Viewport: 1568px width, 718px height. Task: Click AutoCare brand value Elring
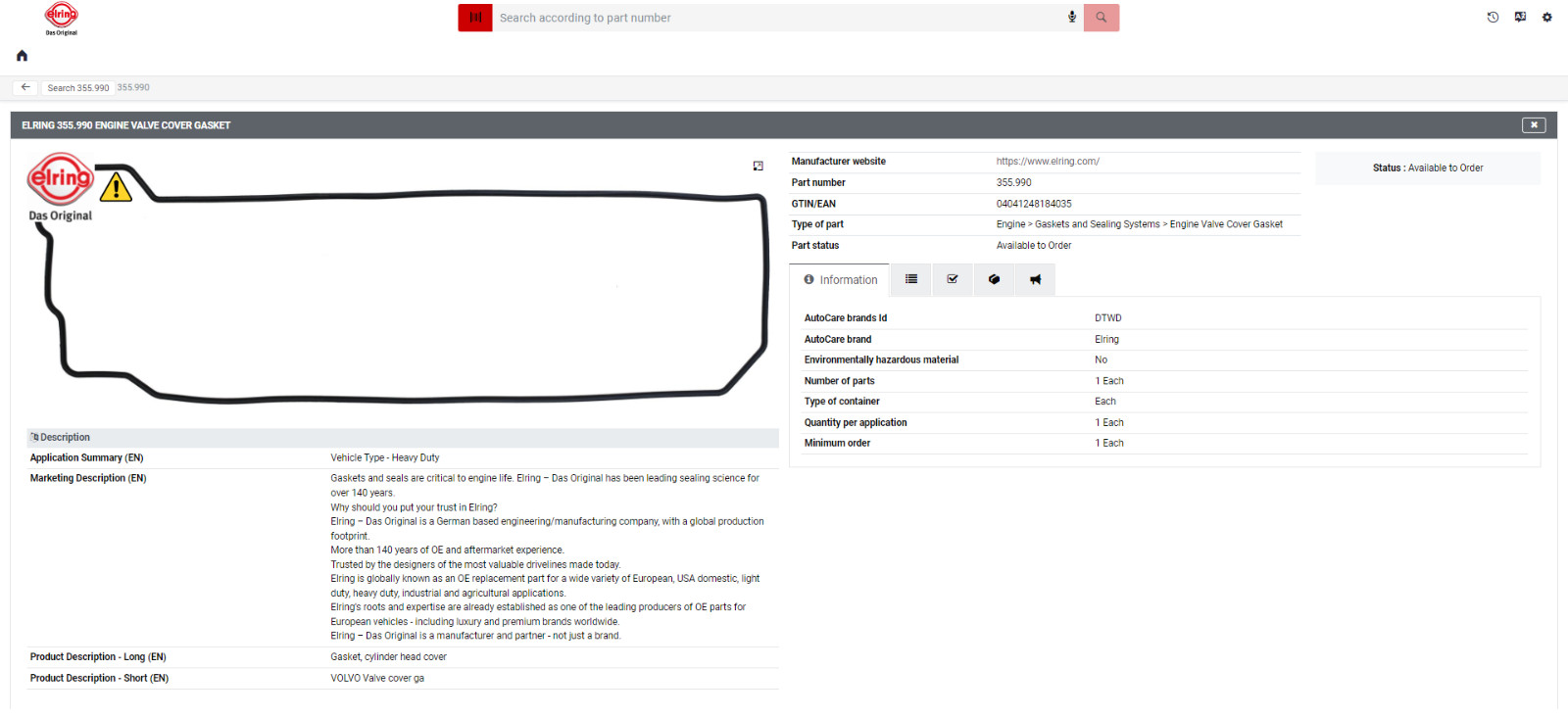1106,340
